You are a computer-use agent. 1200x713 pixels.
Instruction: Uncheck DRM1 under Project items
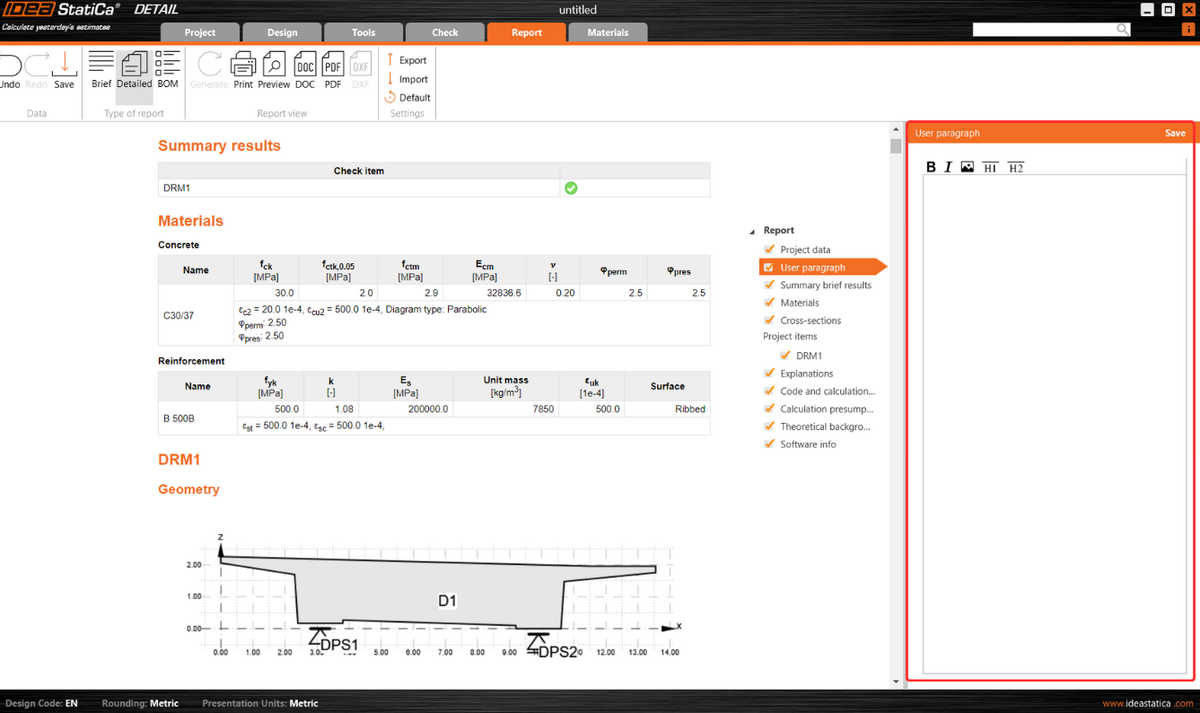tap(786, 355)
